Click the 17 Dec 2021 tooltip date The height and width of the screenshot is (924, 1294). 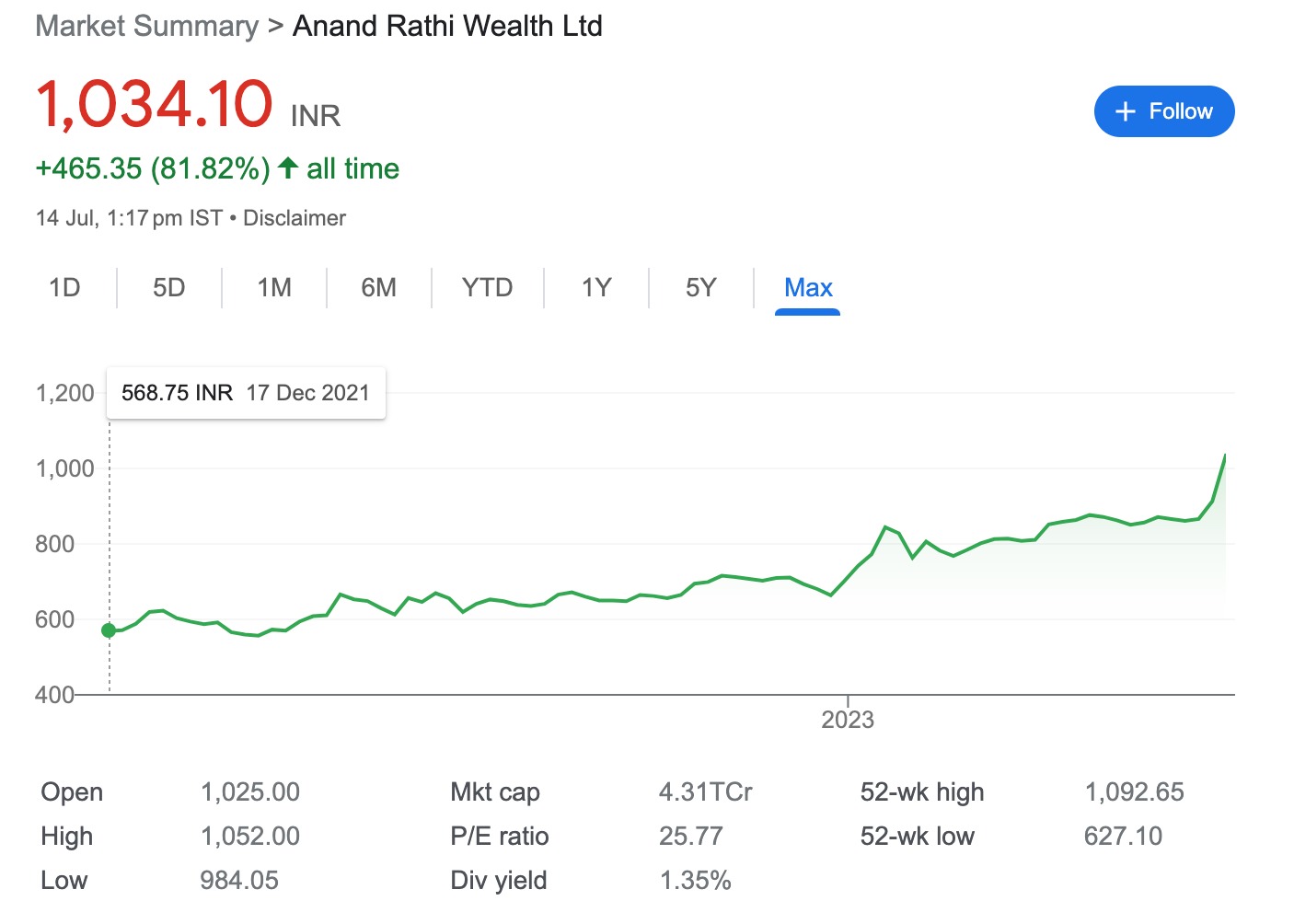click(307, 393)
